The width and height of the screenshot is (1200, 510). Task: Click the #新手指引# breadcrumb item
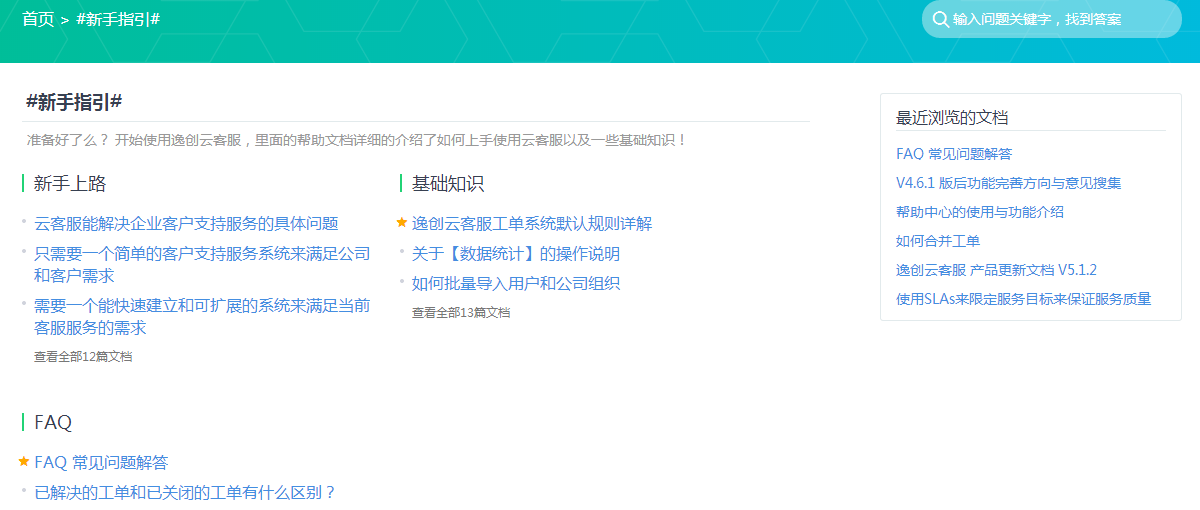(118, 19)
